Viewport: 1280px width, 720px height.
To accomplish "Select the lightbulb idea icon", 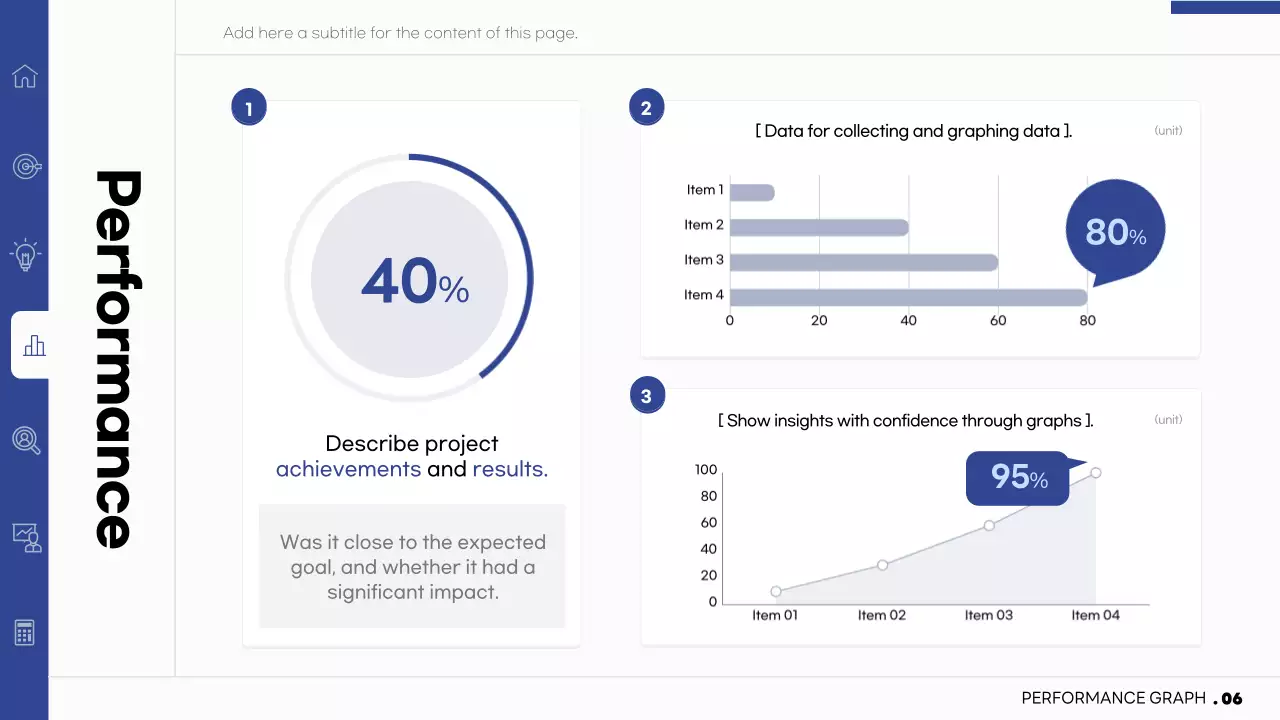I will pos(25,255).
